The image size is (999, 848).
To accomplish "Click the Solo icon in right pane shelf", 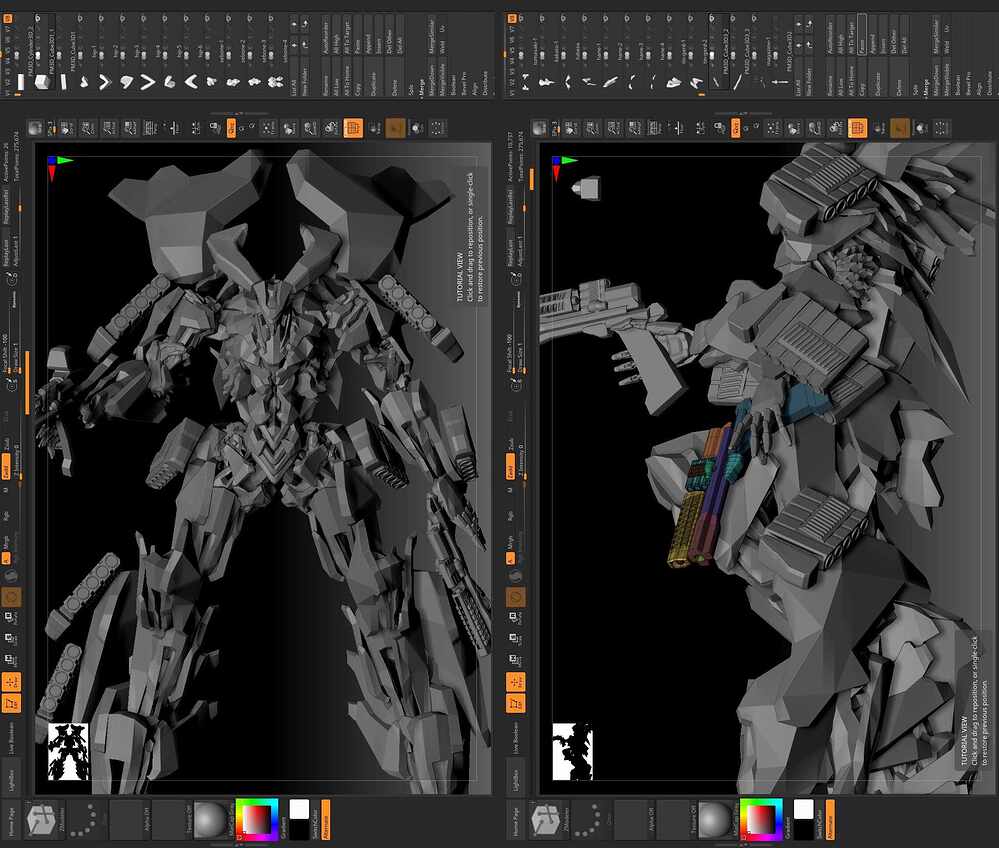I will (921, 128).
